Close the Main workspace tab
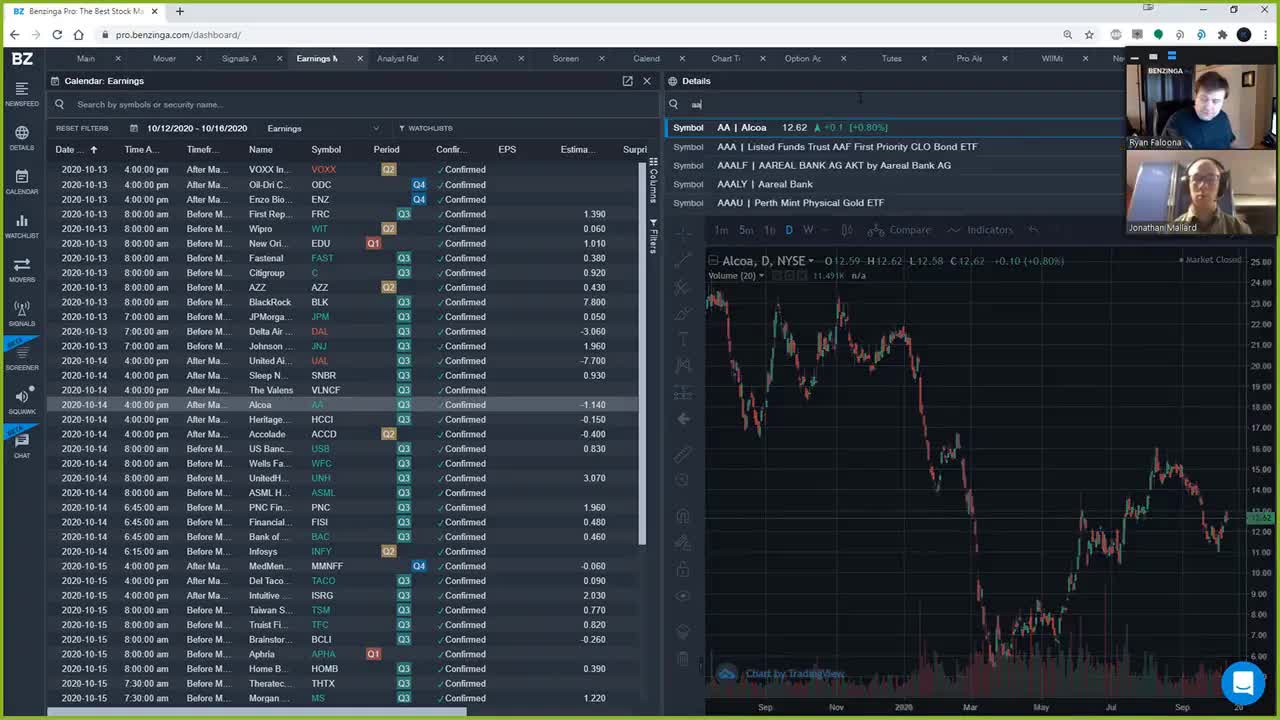Viewport: 1280px width, 720px height. point(118,59)
